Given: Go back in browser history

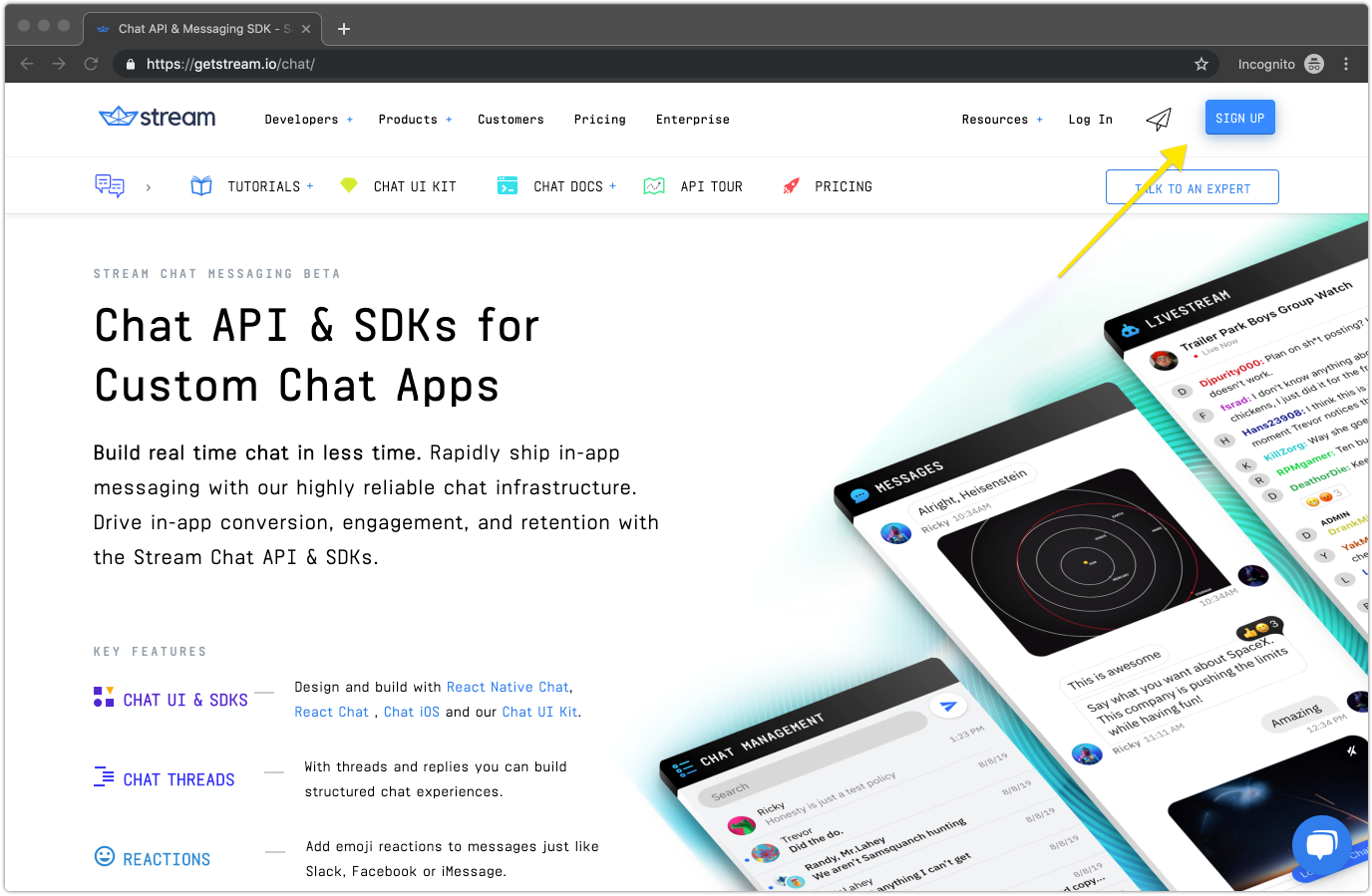Looking at the screenshot, I should pyautogui.click(x=27, y=64).
